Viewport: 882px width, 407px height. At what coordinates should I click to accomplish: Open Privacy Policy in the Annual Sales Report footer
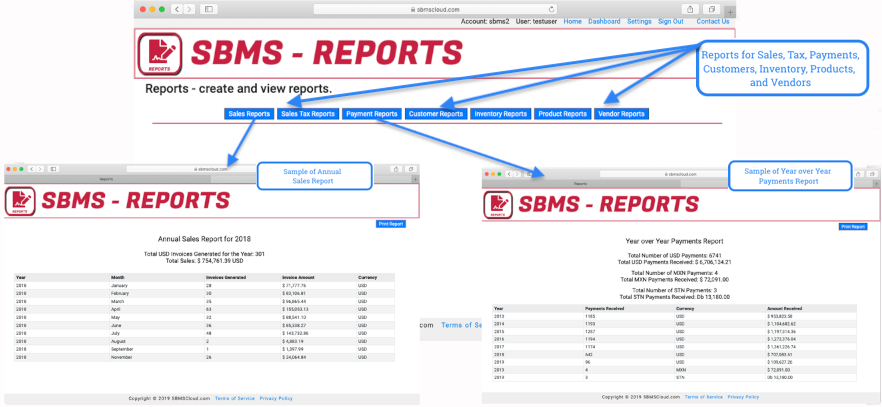pos(276,398)
